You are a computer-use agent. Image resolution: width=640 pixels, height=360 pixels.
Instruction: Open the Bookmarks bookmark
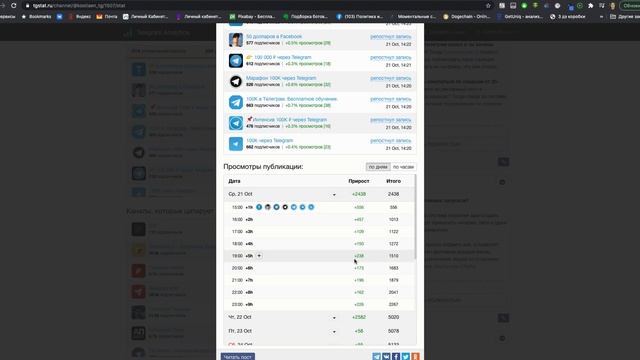[36, 17]
